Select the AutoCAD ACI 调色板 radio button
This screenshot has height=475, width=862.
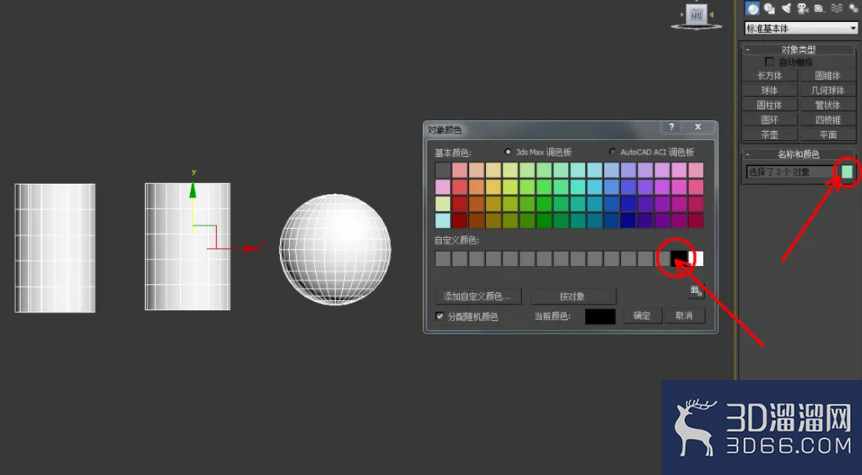point(612,152)
